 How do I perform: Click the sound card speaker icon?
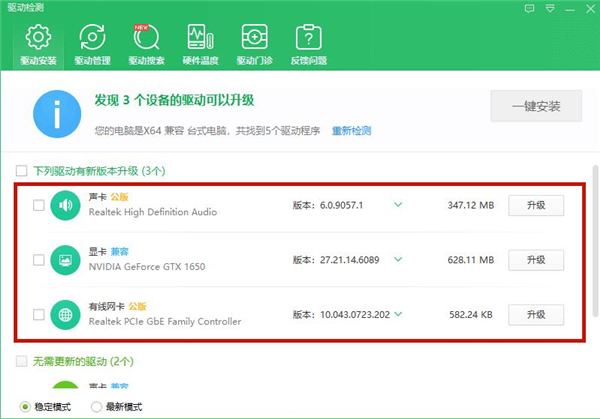point(66,206)
